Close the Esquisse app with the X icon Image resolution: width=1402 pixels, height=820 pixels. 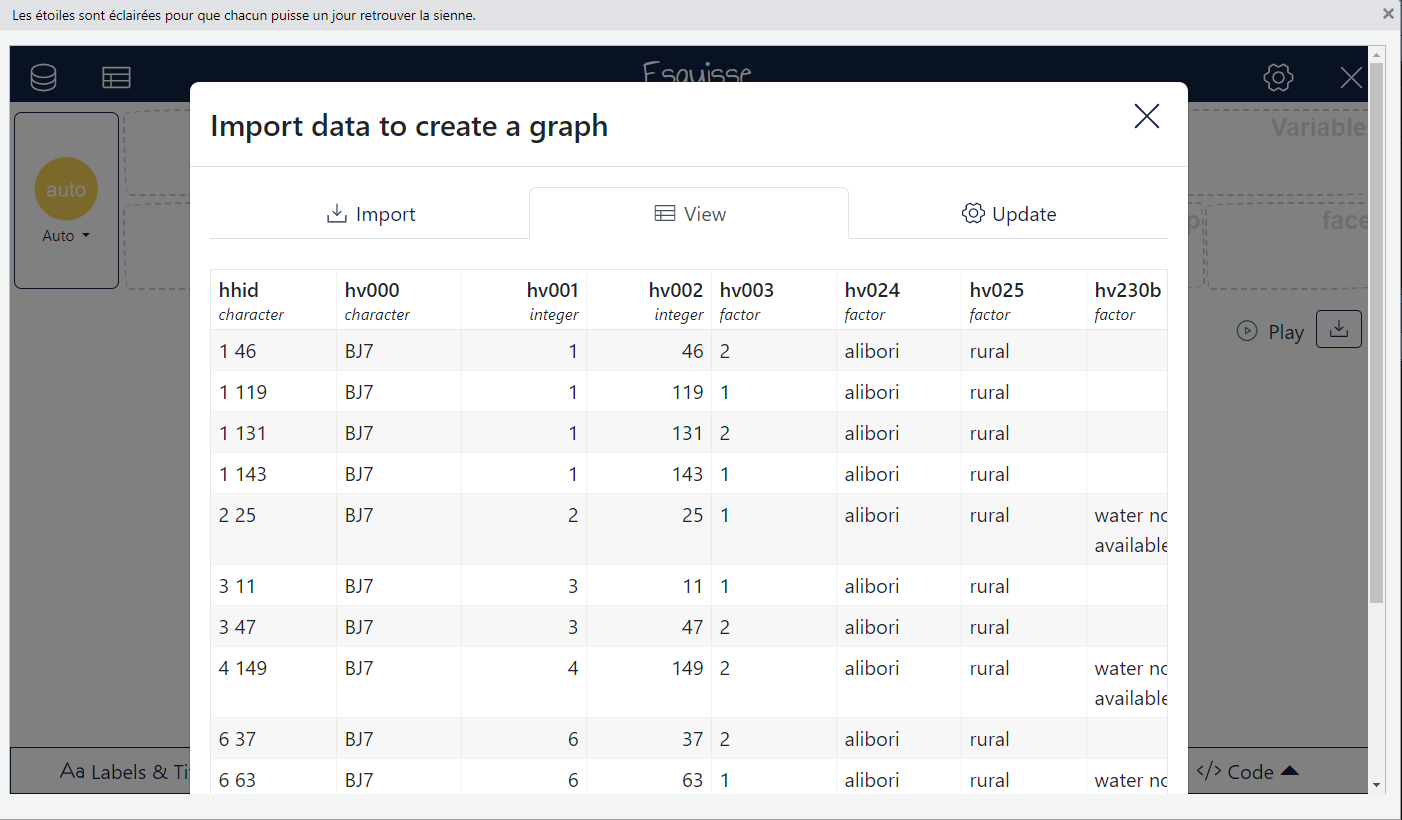1351,77
